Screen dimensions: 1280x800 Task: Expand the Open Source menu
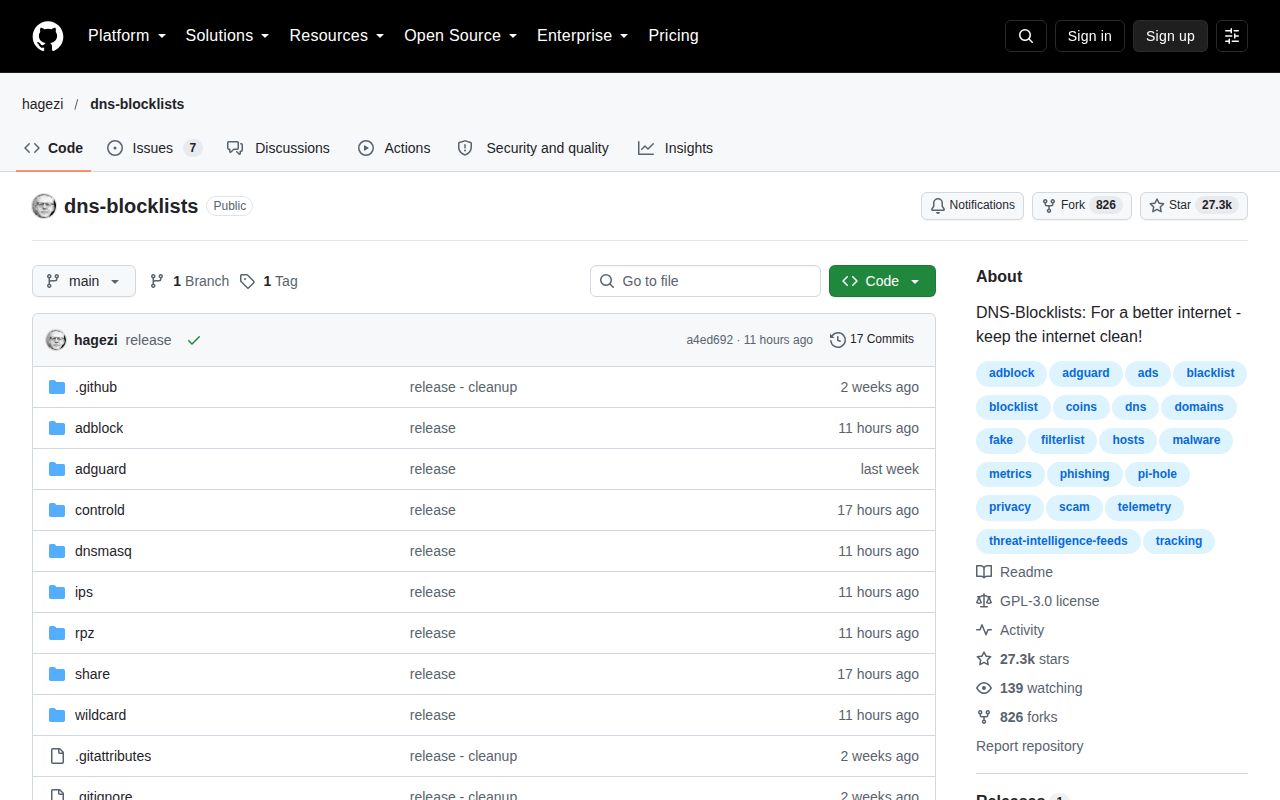(x=461, y=36)
